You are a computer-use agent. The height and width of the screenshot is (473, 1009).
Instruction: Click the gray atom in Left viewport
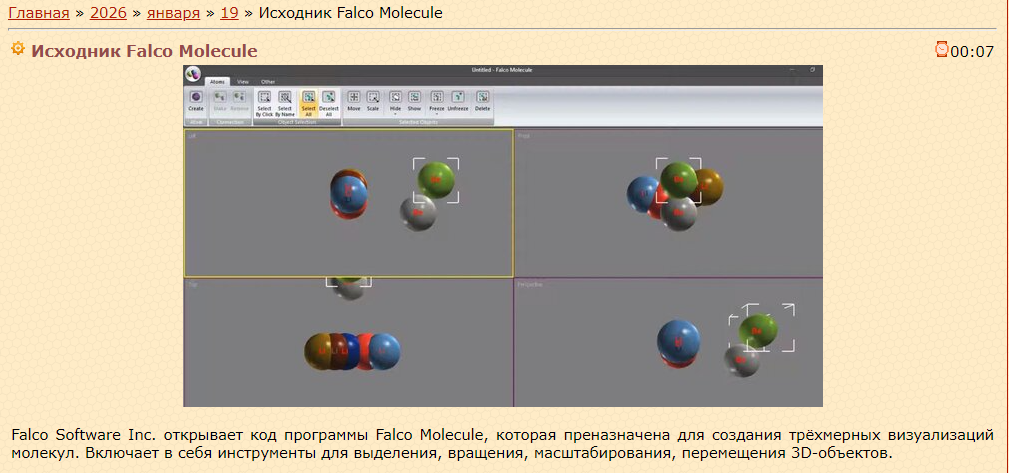(x=418, y=214)
